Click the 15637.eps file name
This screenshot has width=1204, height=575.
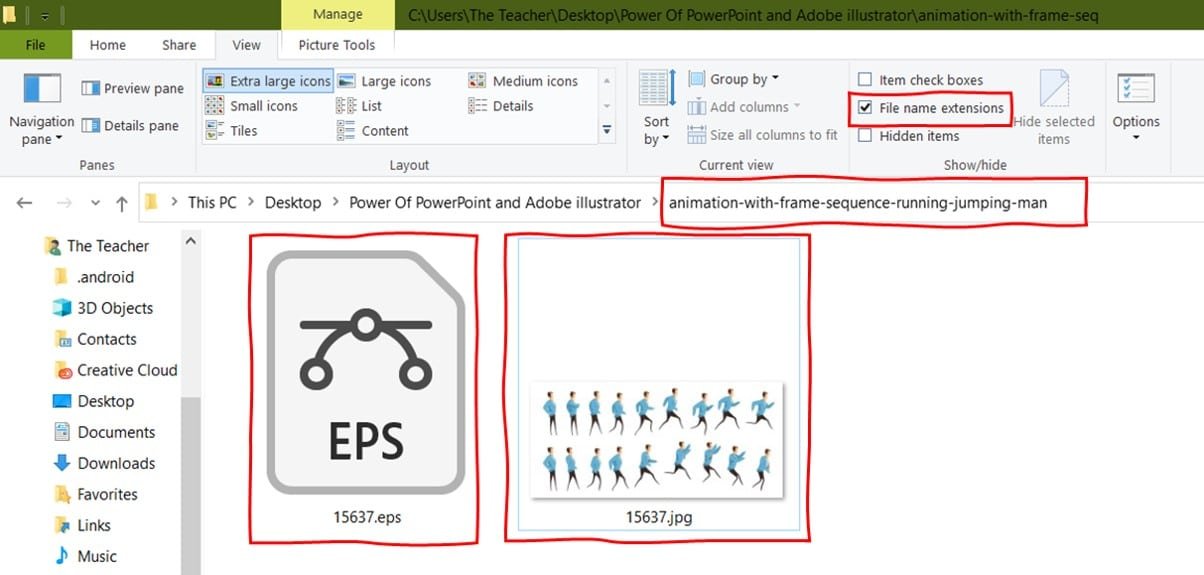pos(367,518)
